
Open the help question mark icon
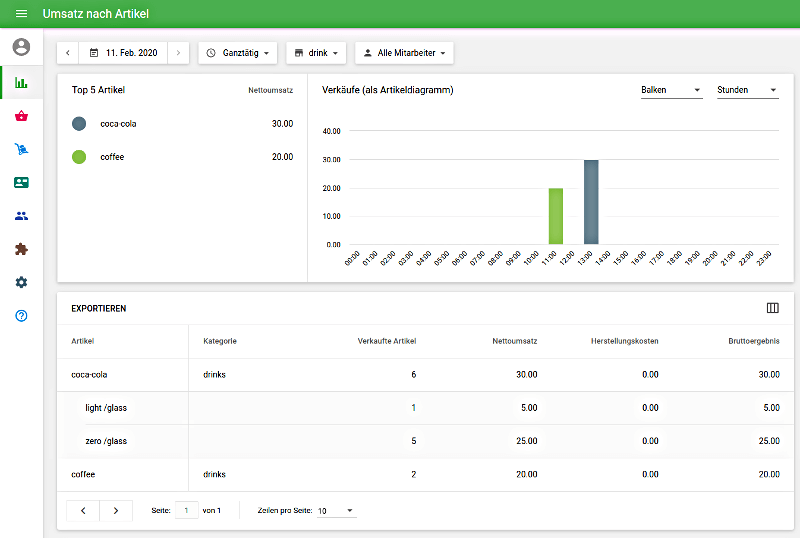click(21, 316)
